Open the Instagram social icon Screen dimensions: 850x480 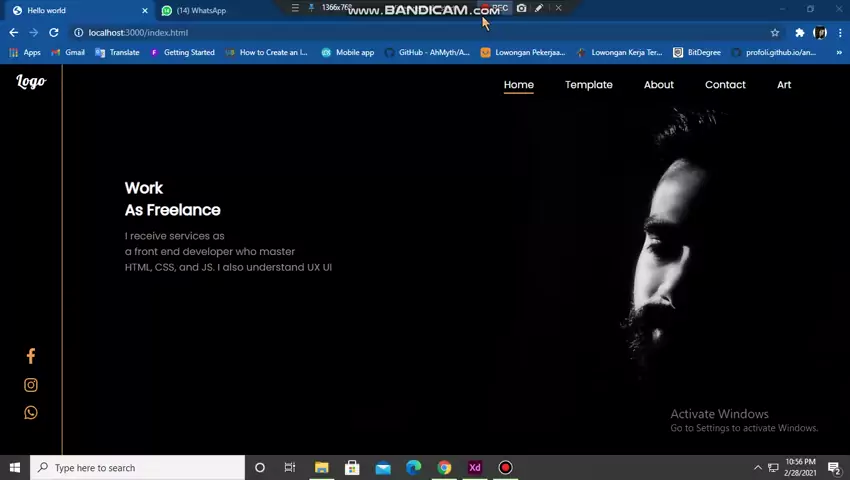pos(30,385)
